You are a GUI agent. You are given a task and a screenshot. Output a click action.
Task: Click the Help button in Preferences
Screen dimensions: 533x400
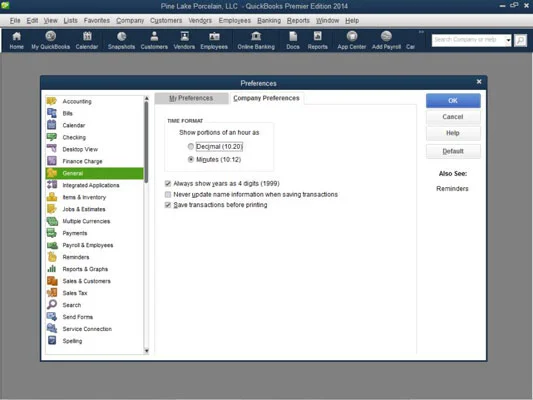click(x=453, y=133)
